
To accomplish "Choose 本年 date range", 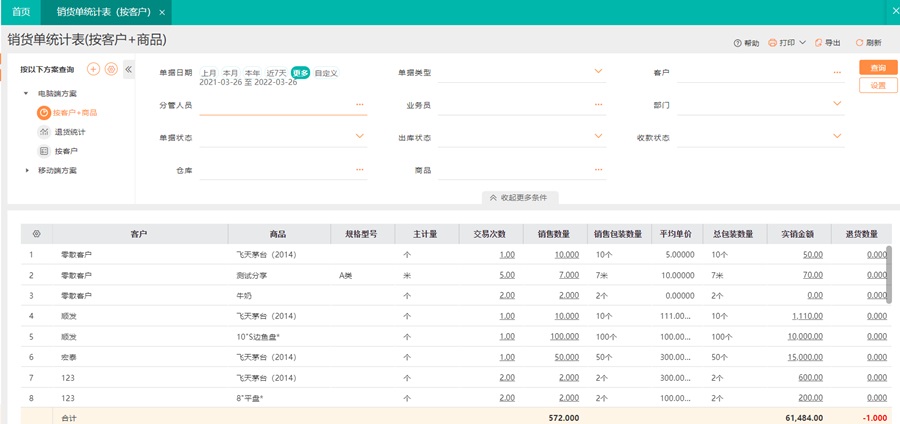I will 253,73.
